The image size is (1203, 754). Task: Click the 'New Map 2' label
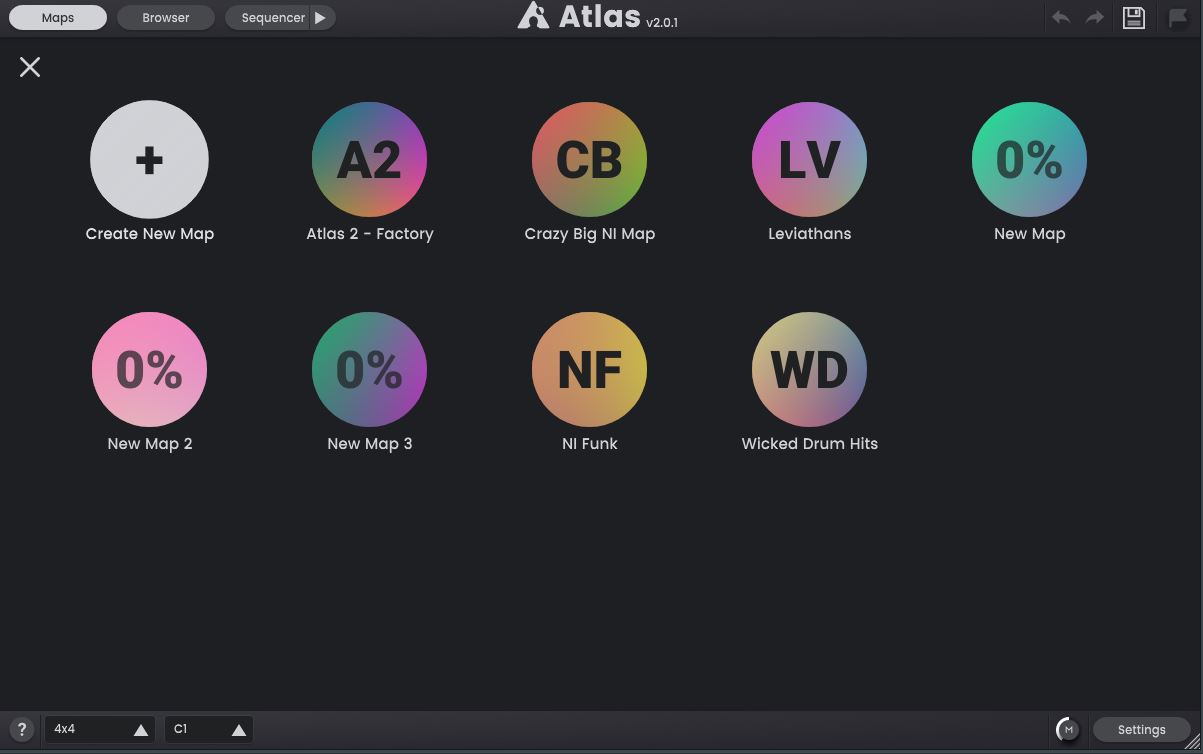[150, 444]
